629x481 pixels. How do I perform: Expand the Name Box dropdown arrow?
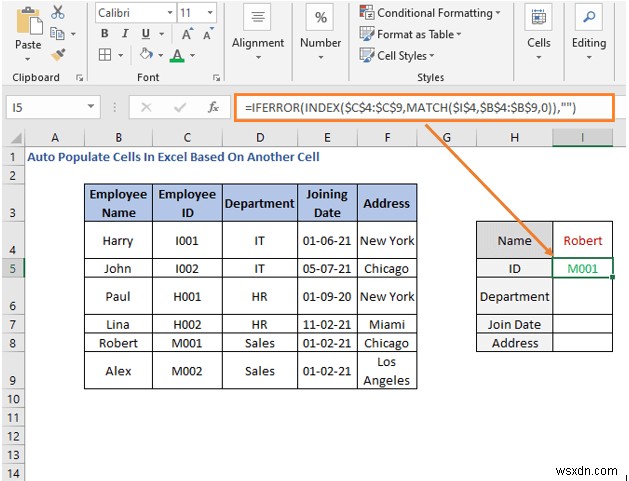pos(91,107)
